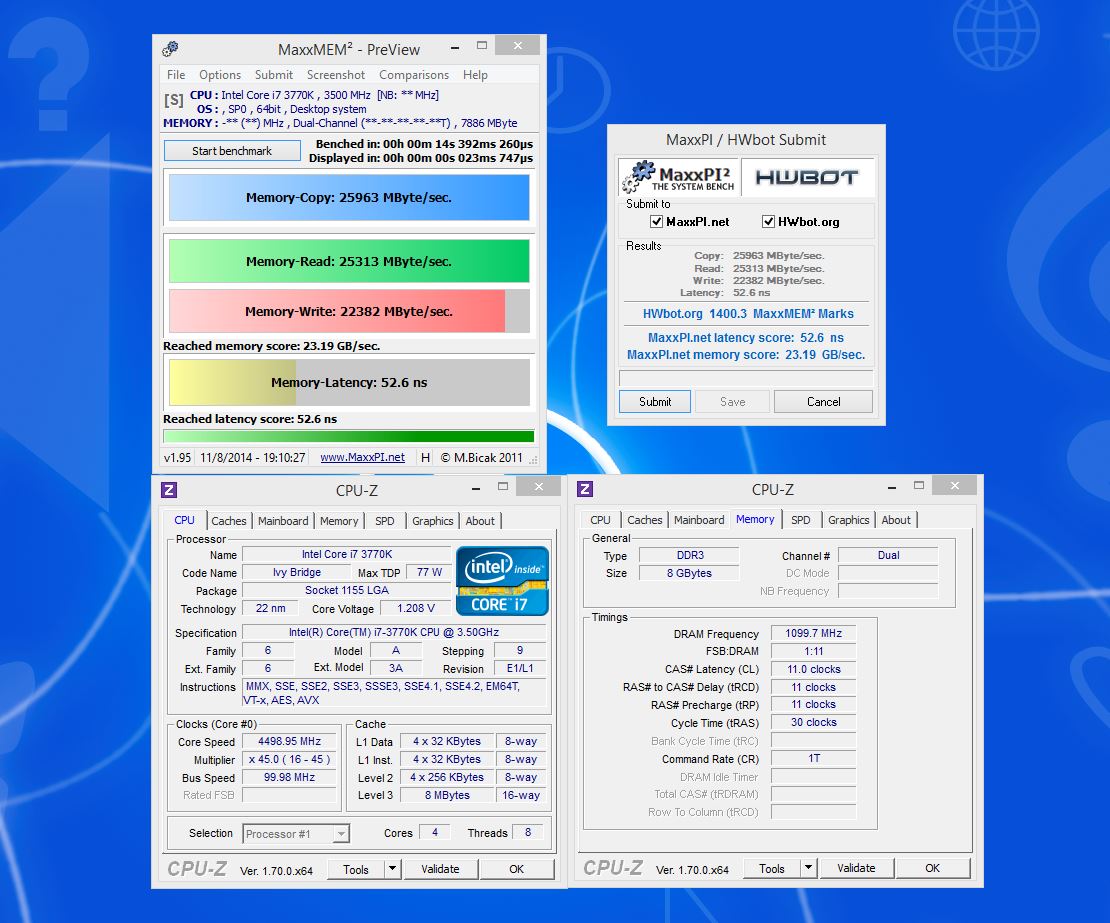The width and height of the screenshot is (1110, 923).
Task: Click the CAS# Latency 11.0 clocks value
Action: (813, 669)
